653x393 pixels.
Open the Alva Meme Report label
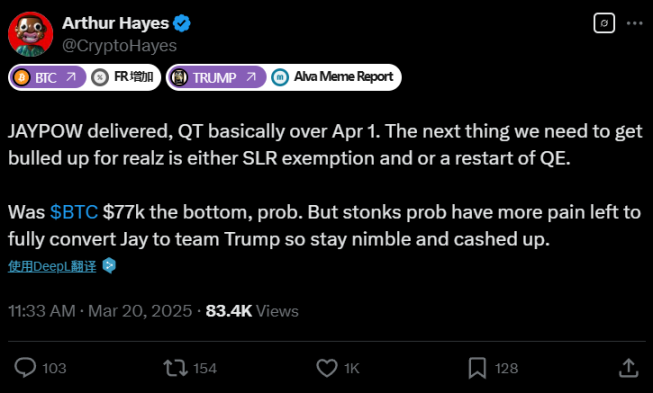tap(332, 77)
